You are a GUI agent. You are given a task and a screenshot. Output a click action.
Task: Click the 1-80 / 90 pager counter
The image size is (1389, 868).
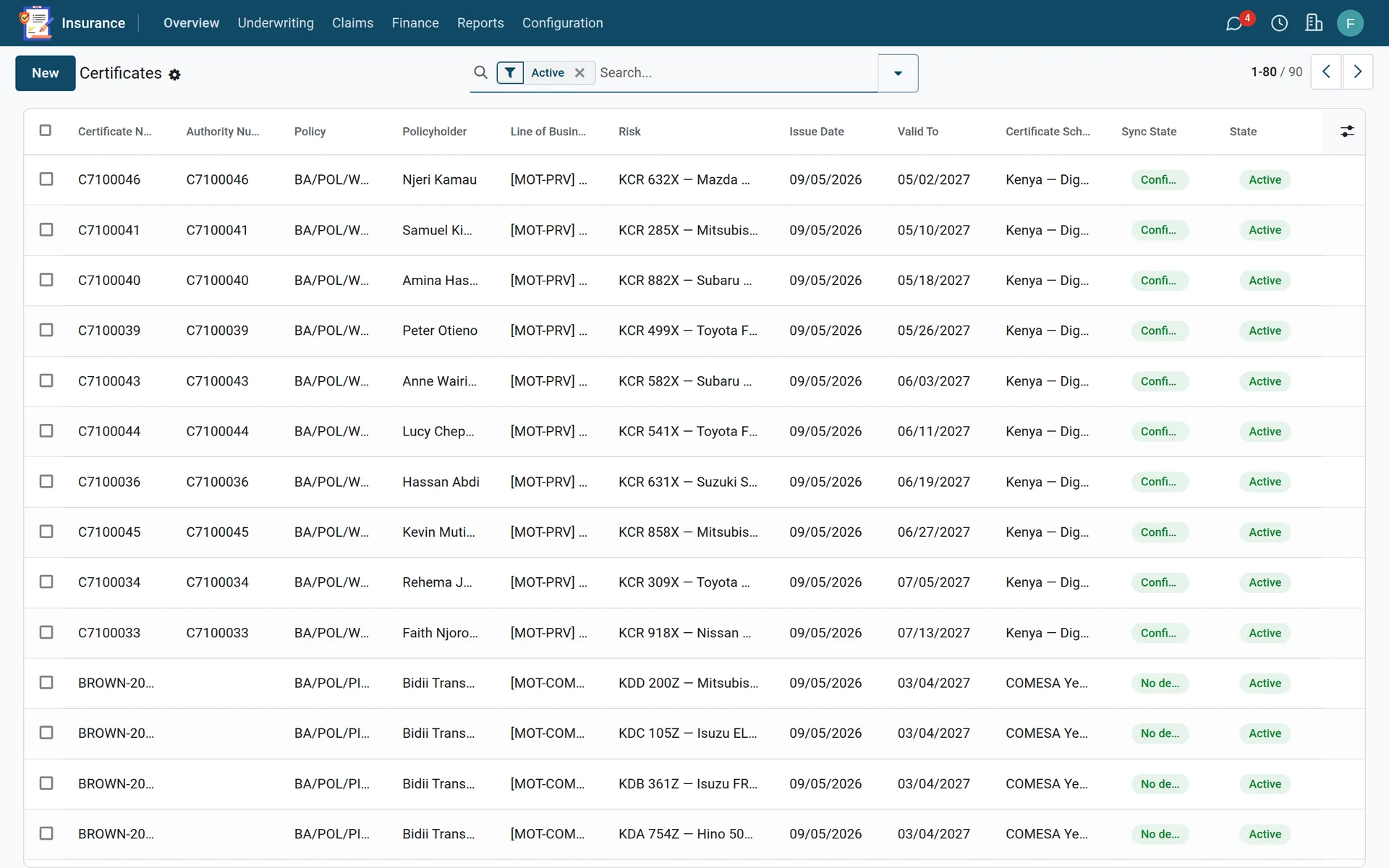1276,72
